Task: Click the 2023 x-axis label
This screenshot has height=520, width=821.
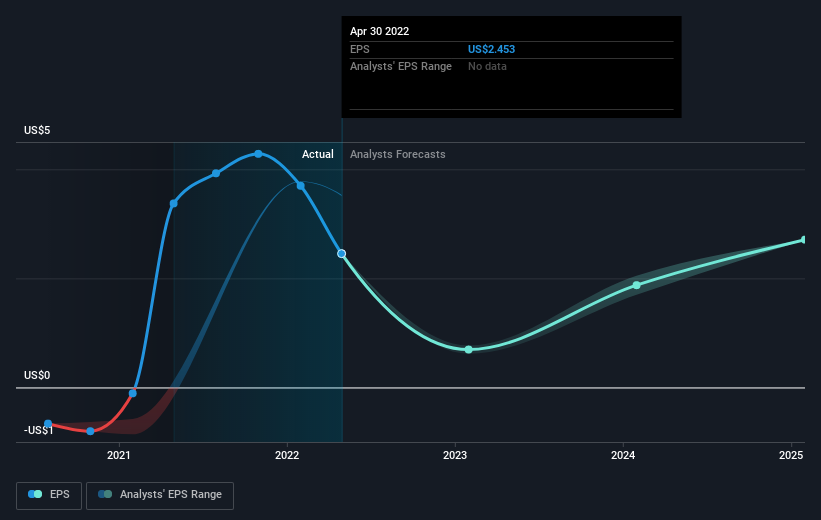Action: click(455, 456)
